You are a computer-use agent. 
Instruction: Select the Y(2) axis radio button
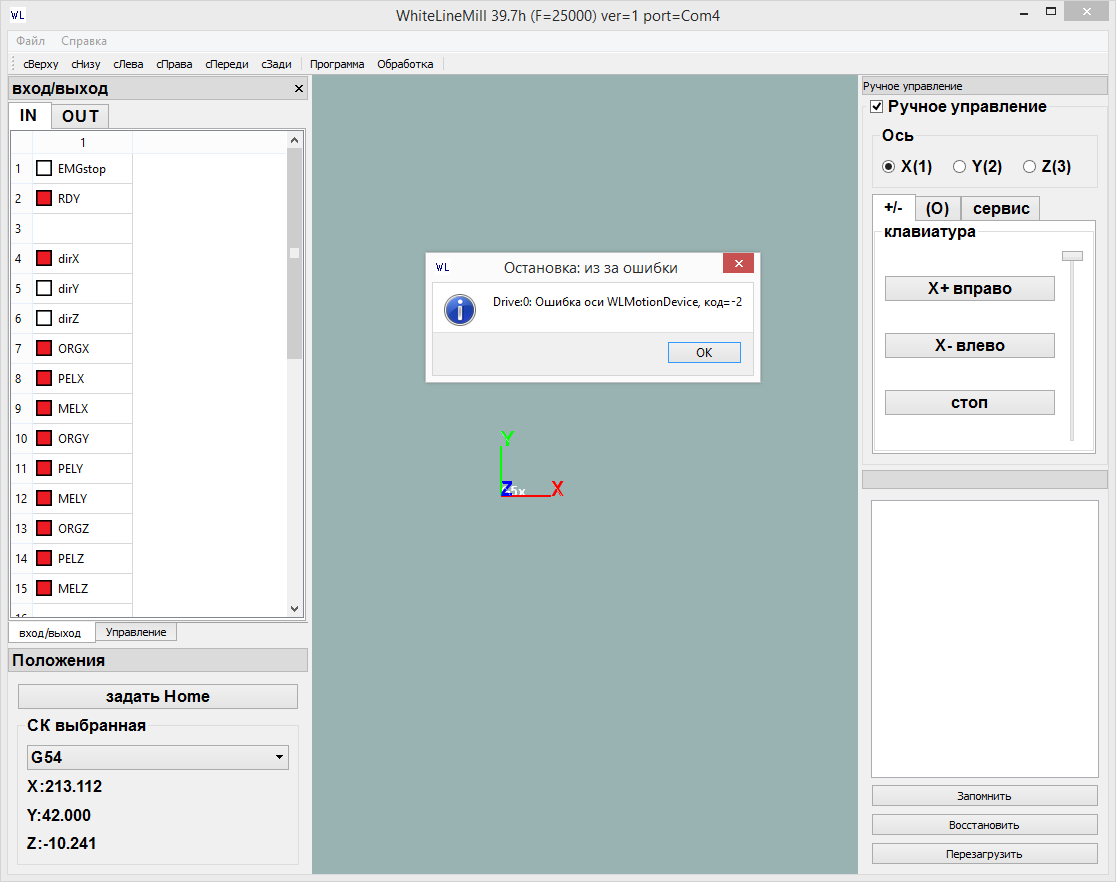pos(959,167)
